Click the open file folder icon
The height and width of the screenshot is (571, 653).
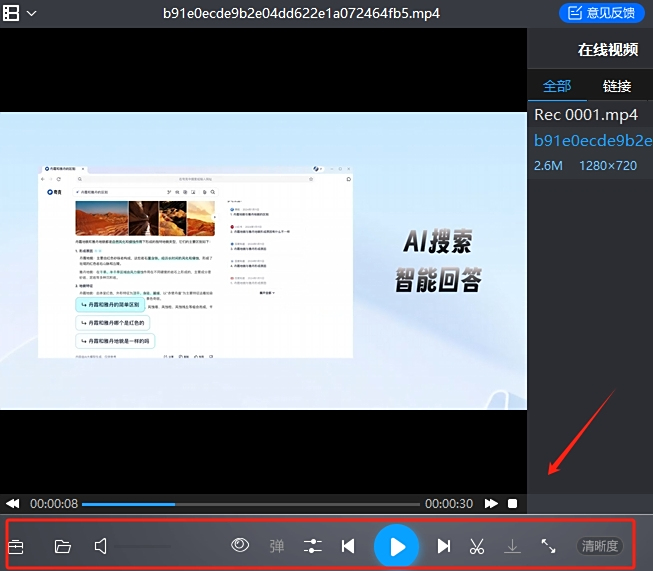(x=63, y=546)
